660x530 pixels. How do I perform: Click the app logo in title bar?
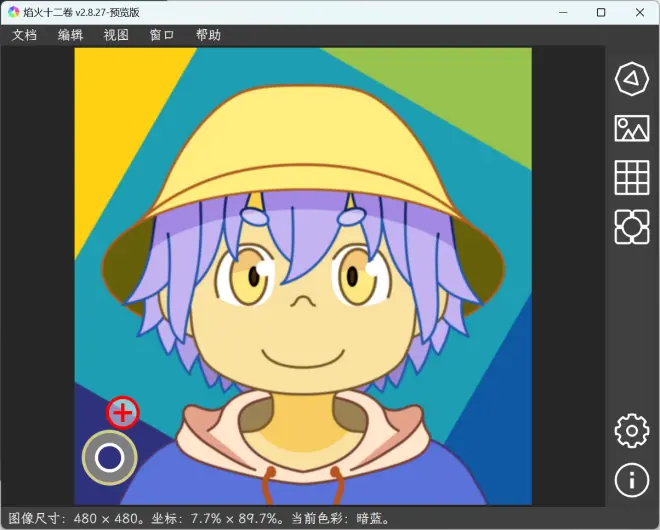(x=13, y=12)
